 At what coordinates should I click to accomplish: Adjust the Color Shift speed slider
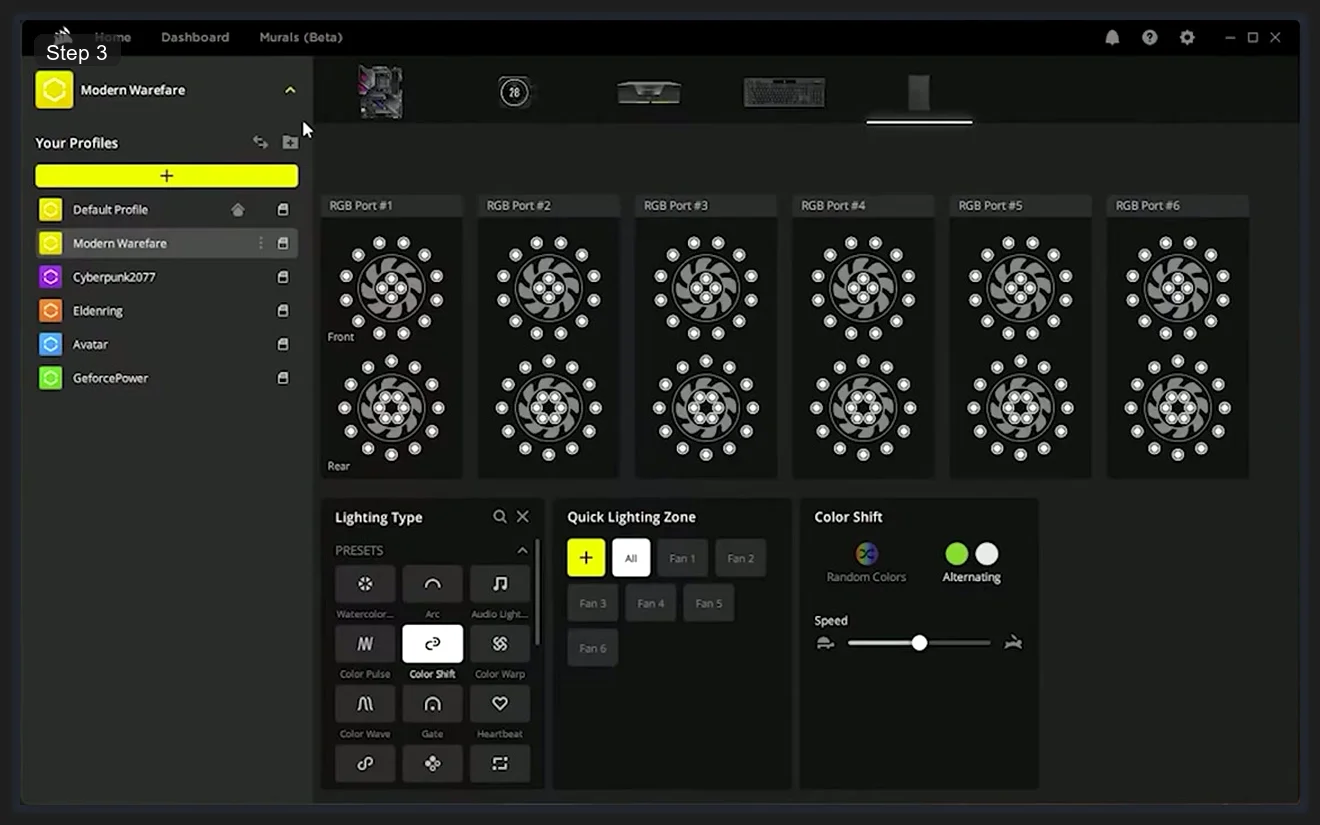919,643
